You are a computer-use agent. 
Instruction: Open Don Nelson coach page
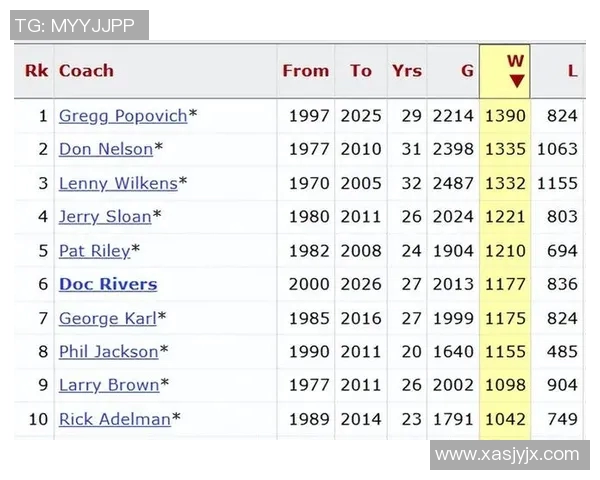[x=106, y=150]
